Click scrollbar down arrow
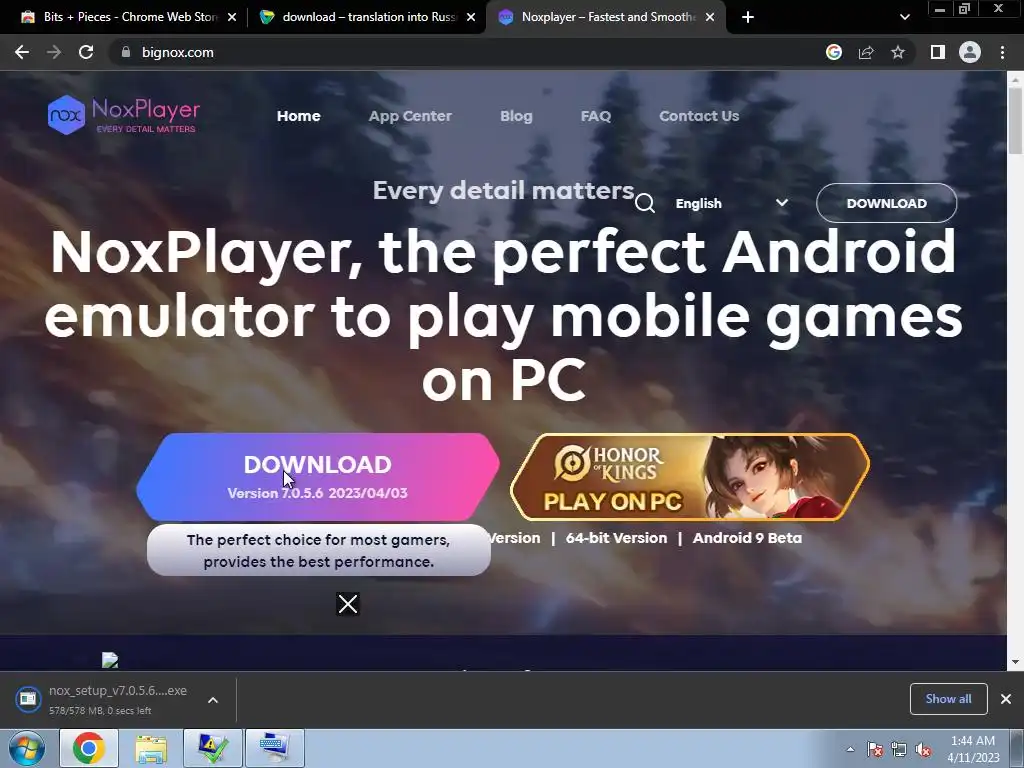 (1015, 662)
